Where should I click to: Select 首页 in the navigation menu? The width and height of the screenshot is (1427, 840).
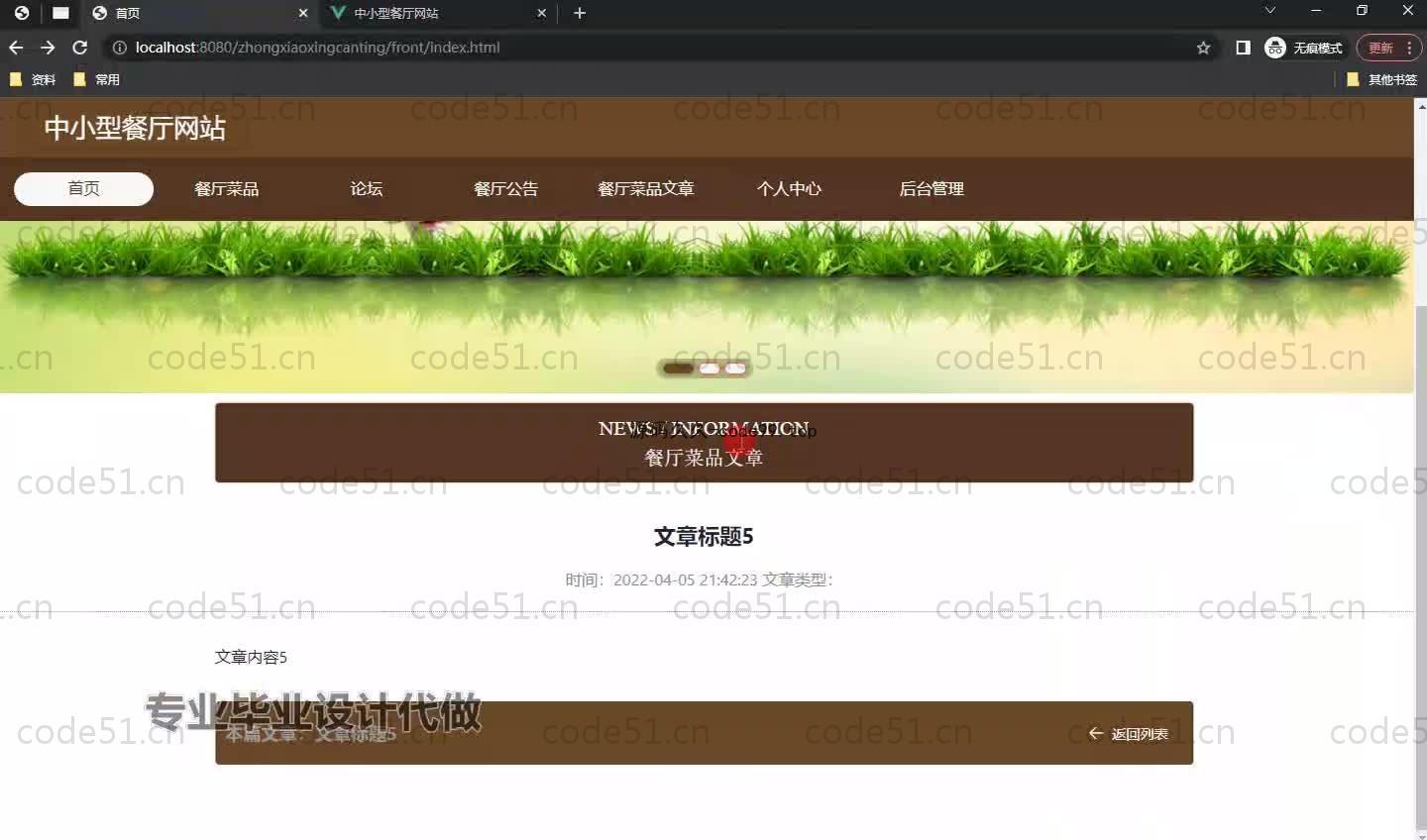click(x=83, y=188)
